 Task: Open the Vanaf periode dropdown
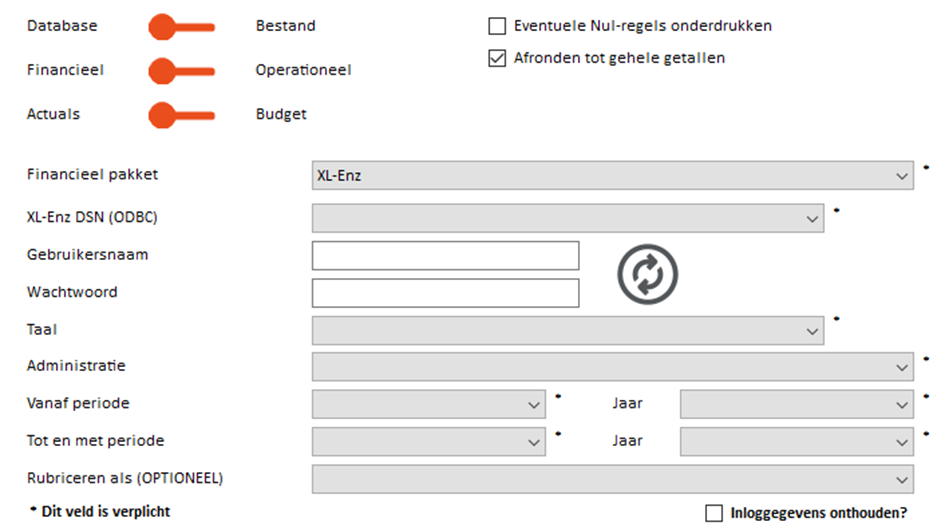pyautogui.click(x=429, y=404)
